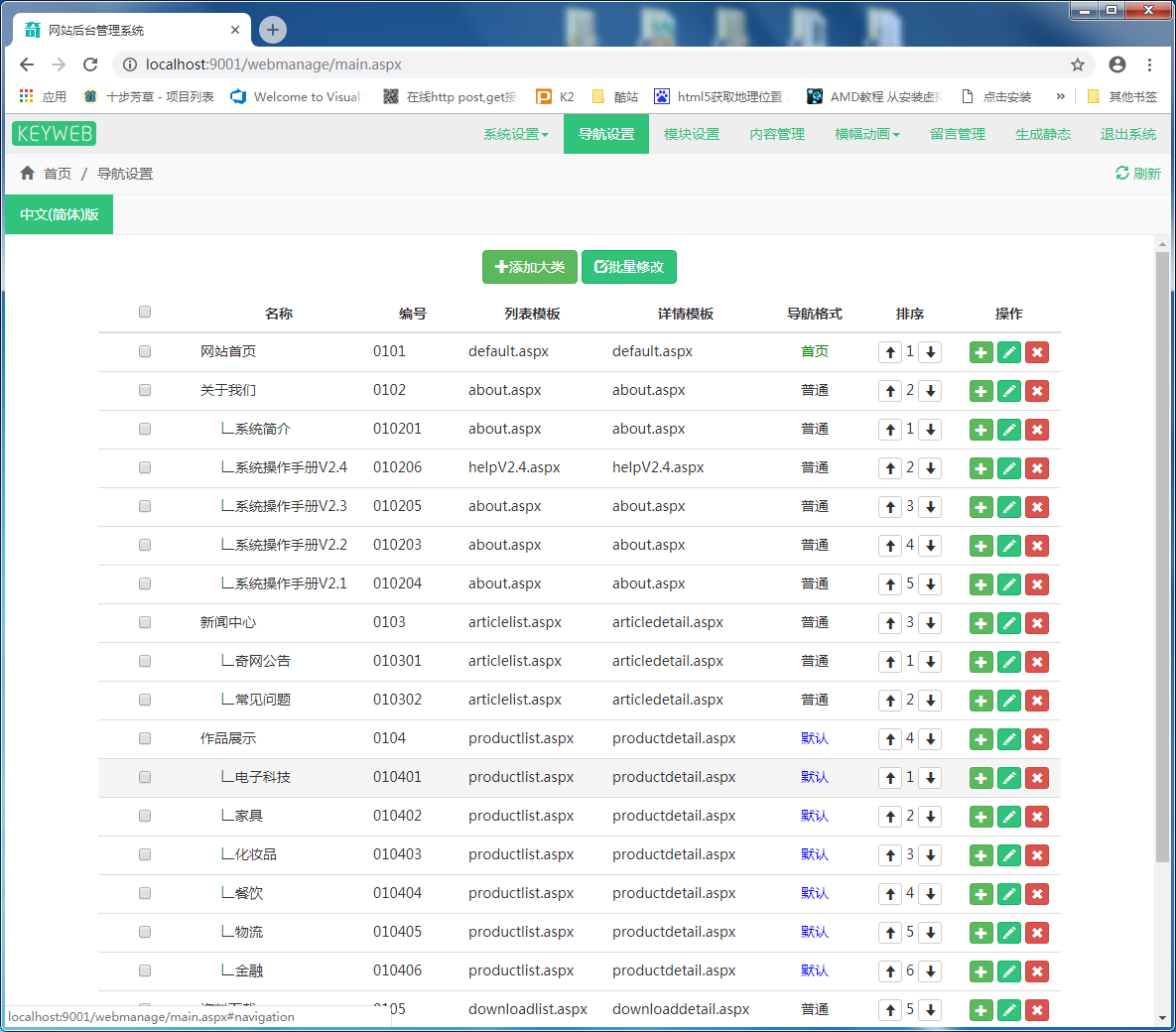Open a new browser tab
The width and height of the screenshot is (1176, 1032).
pyautogui.click(x=273, y=30)
